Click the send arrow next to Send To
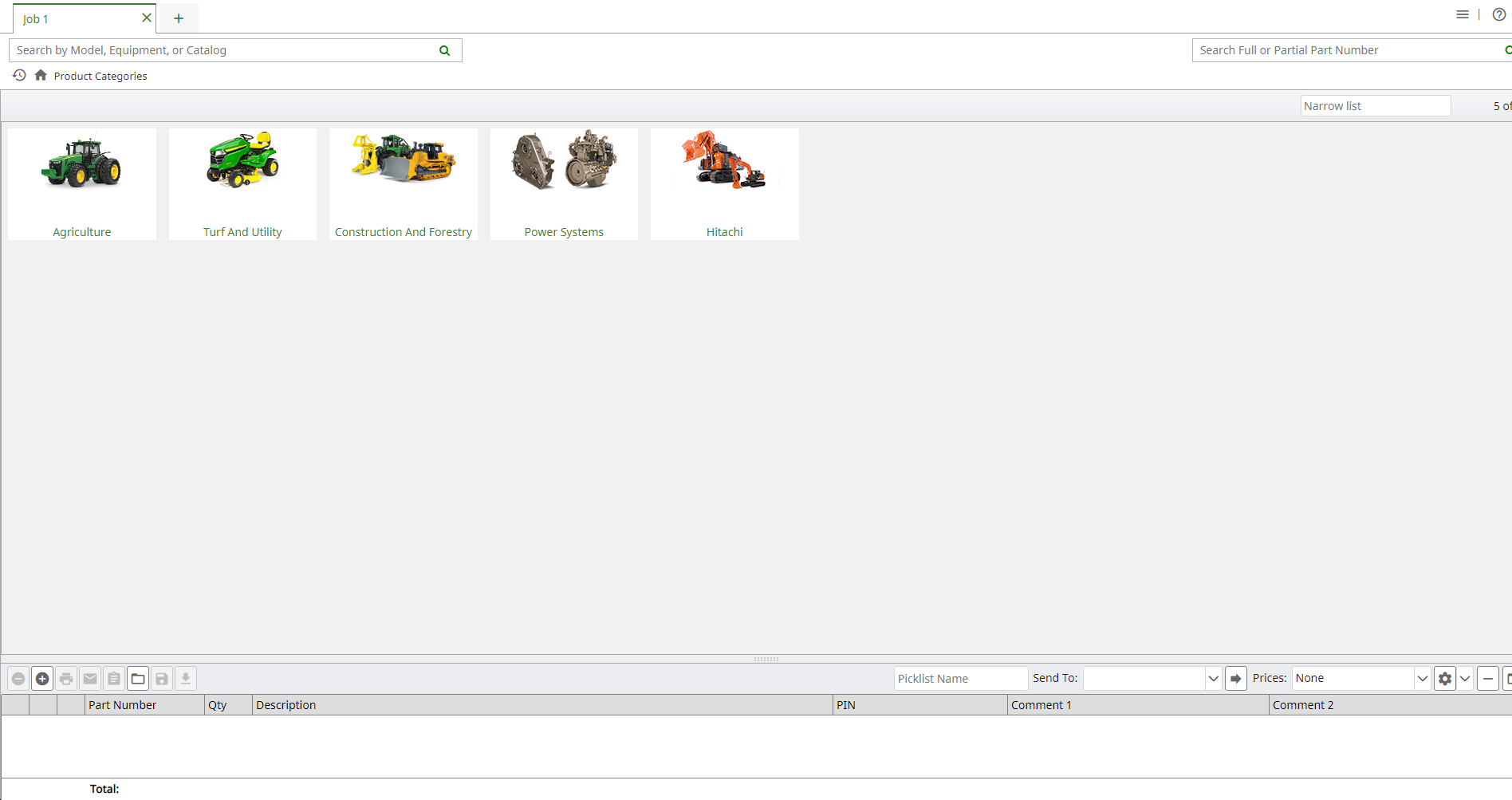Viewport: 1512px width, 800px height. point(1235,678)
